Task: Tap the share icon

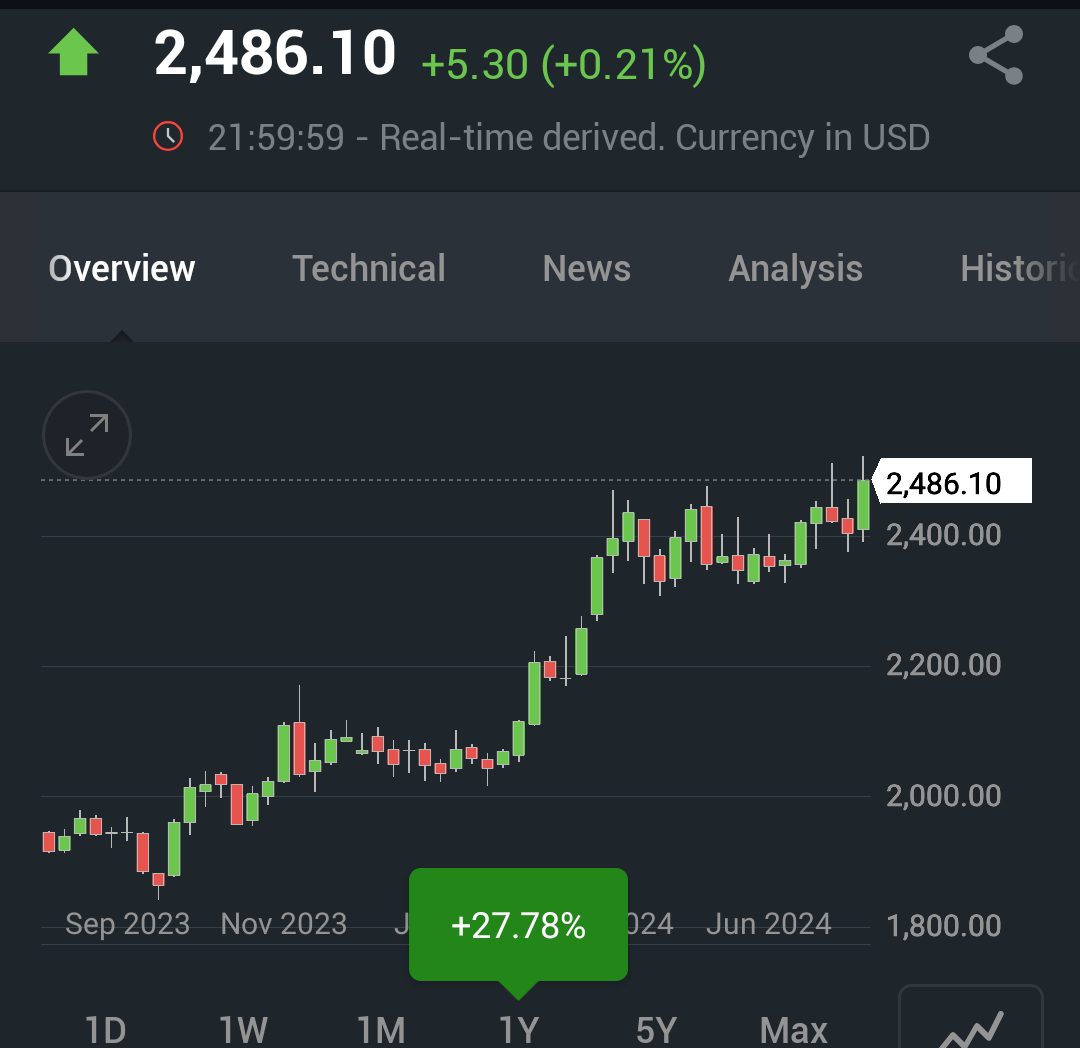Action: (996, 55)
